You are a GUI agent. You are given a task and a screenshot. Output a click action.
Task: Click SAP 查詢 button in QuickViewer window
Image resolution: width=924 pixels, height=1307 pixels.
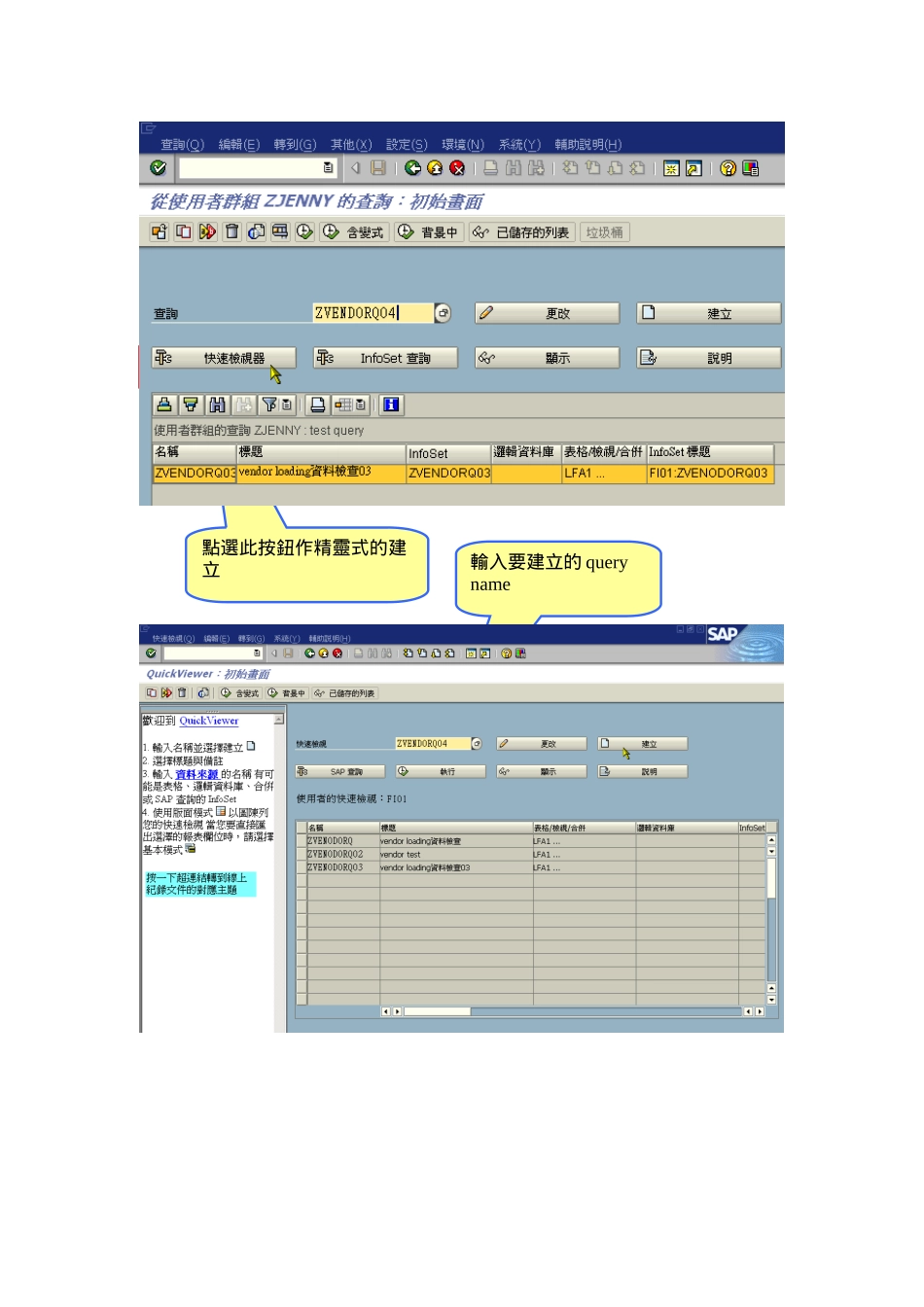pos(340,771)
